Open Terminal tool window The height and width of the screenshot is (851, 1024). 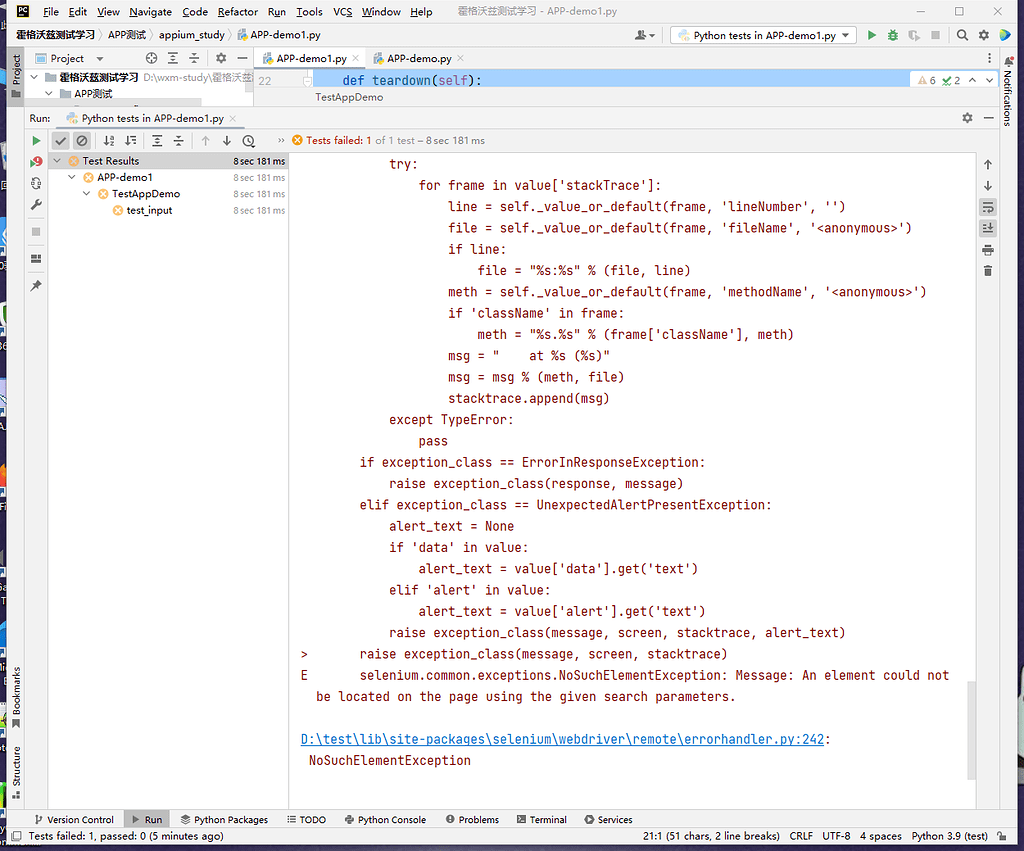[541, 819]
